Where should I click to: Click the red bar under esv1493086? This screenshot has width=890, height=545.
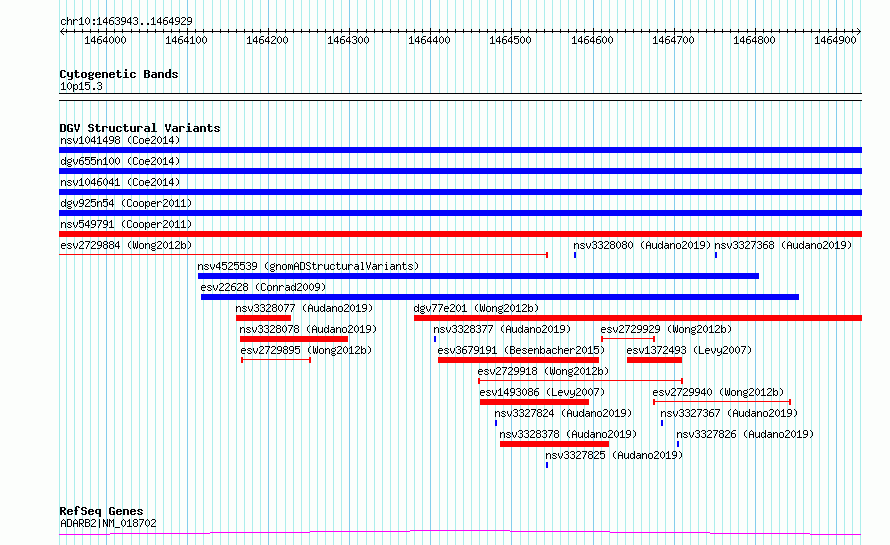pyautogui.click(x=534, y=402)
